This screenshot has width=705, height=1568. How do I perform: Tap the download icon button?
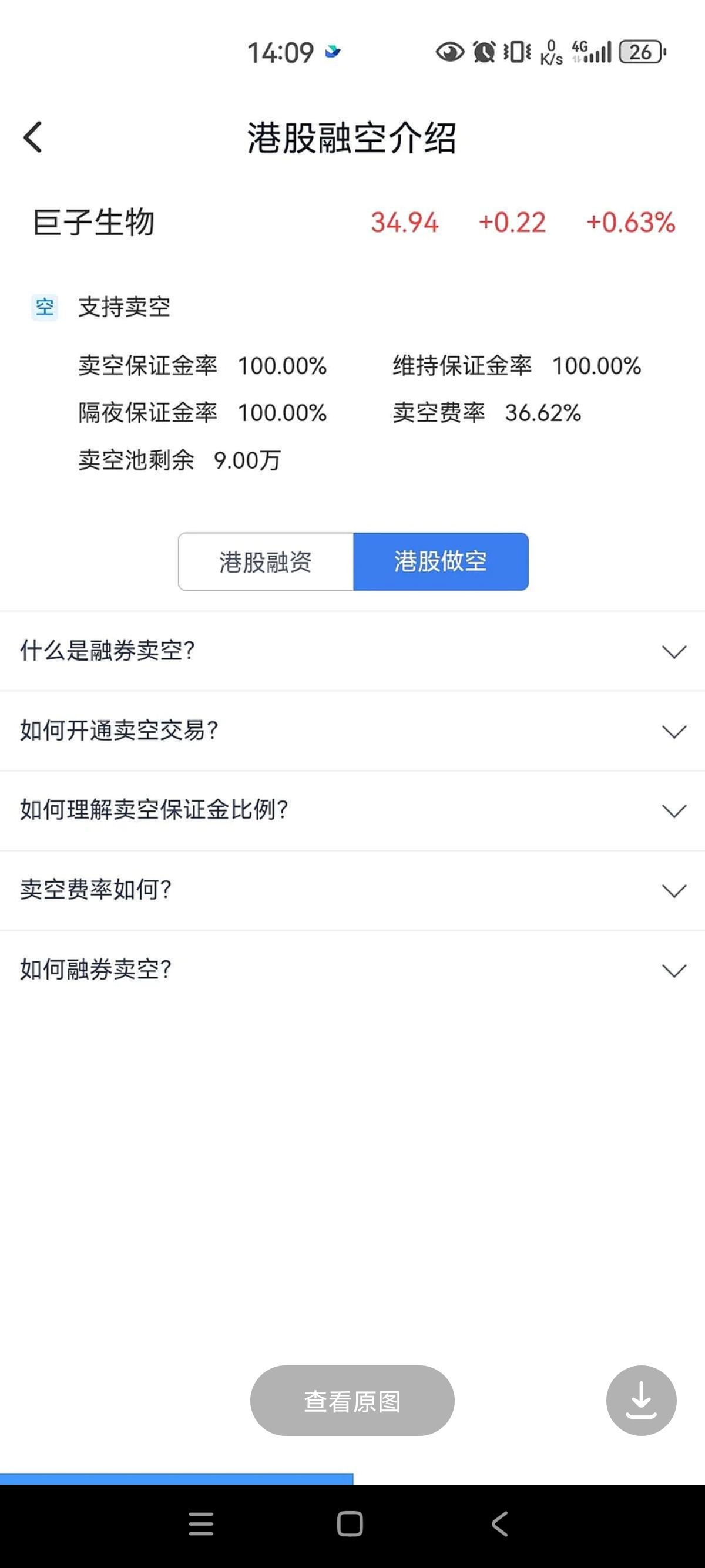640,1400
